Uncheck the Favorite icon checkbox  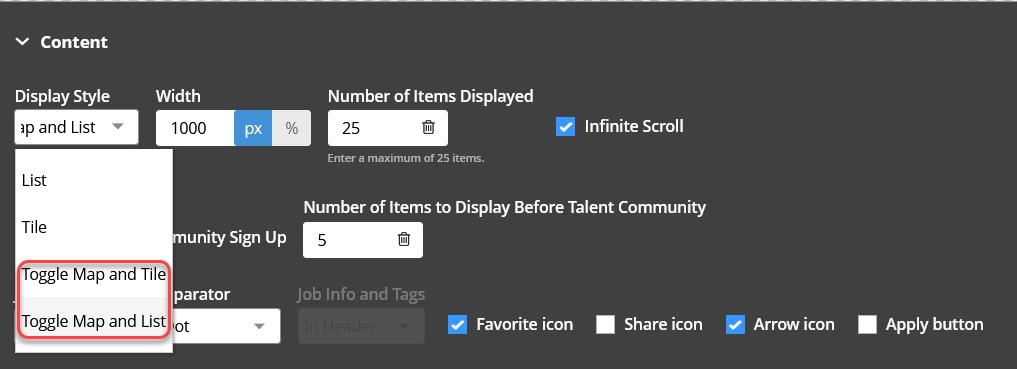(457, 324)
